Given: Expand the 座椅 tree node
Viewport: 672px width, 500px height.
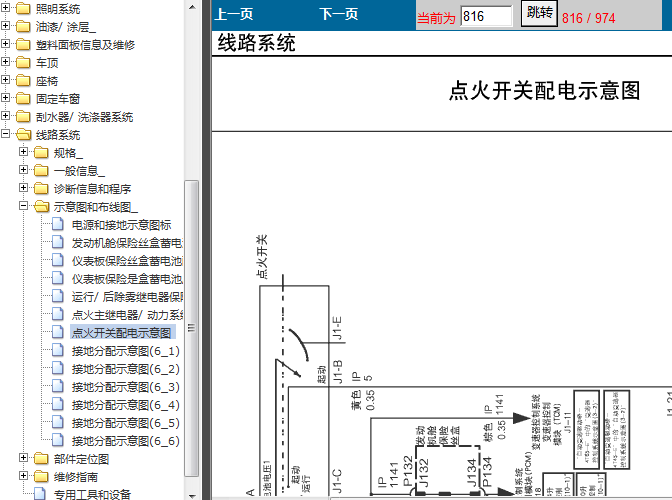Looking at the screenshot, I should coord(5,80).
